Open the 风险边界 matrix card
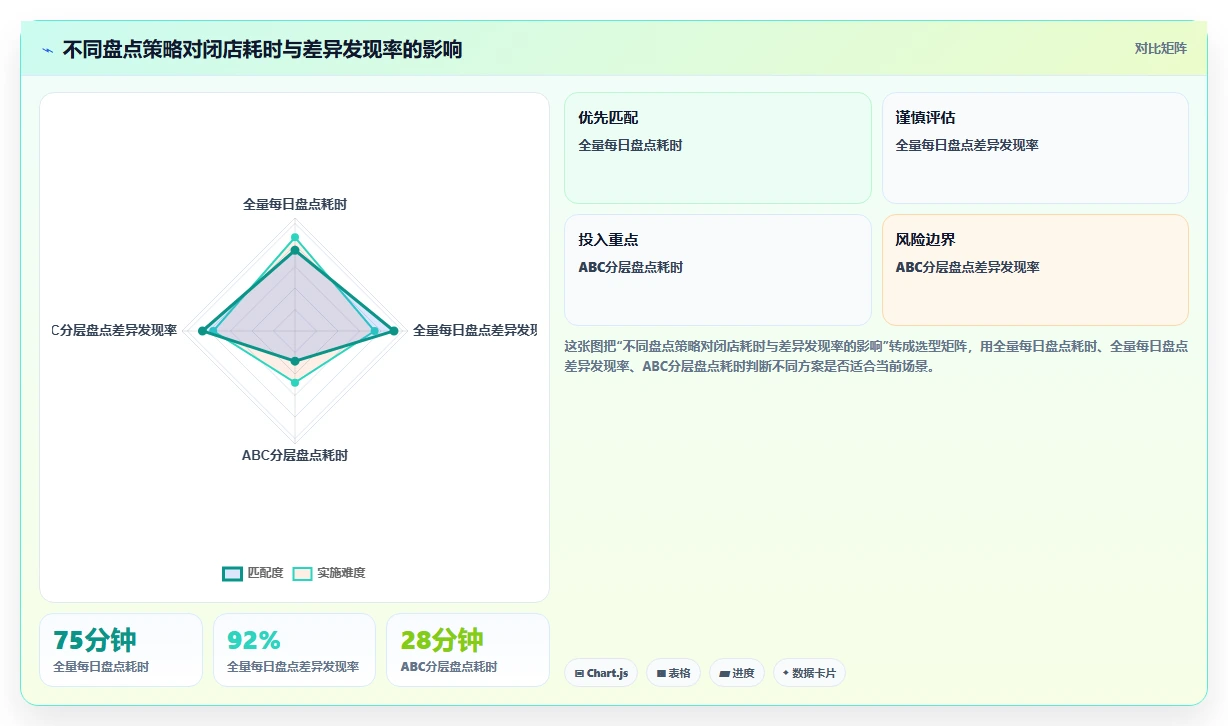This screenshot has width=1228, height=726. 1035,270
